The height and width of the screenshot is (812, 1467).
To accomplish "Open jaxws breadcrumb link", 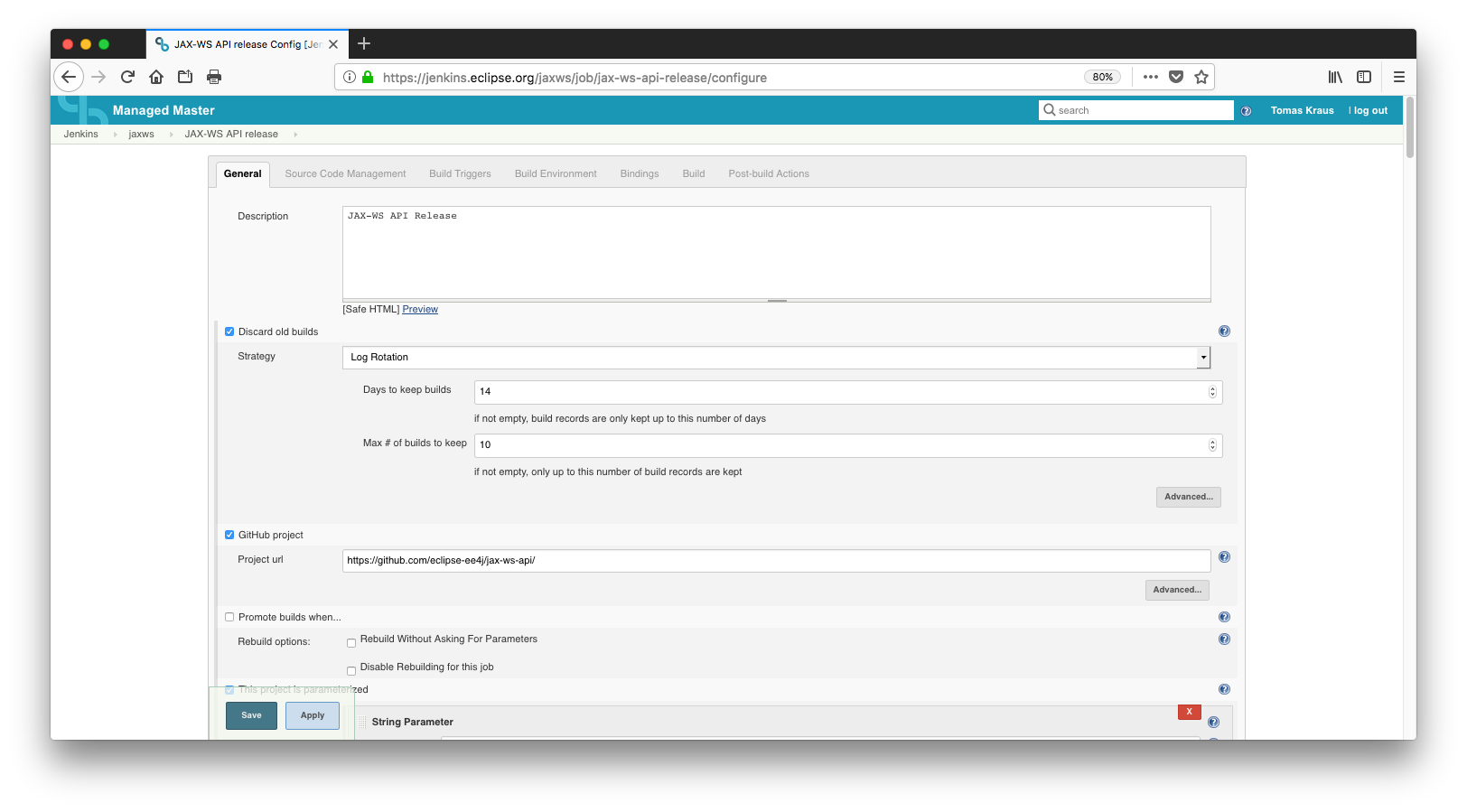I will click(141, 134).
